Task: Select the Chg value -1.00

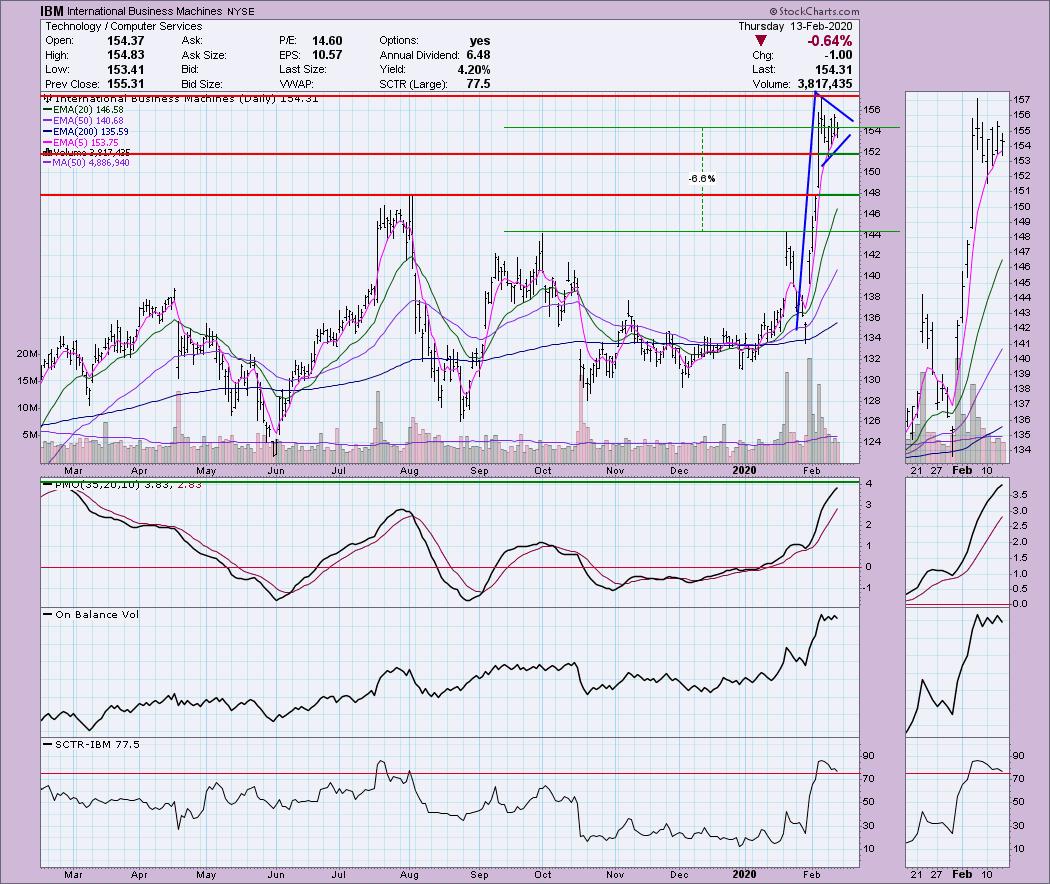Action: (x=838, y=55)
